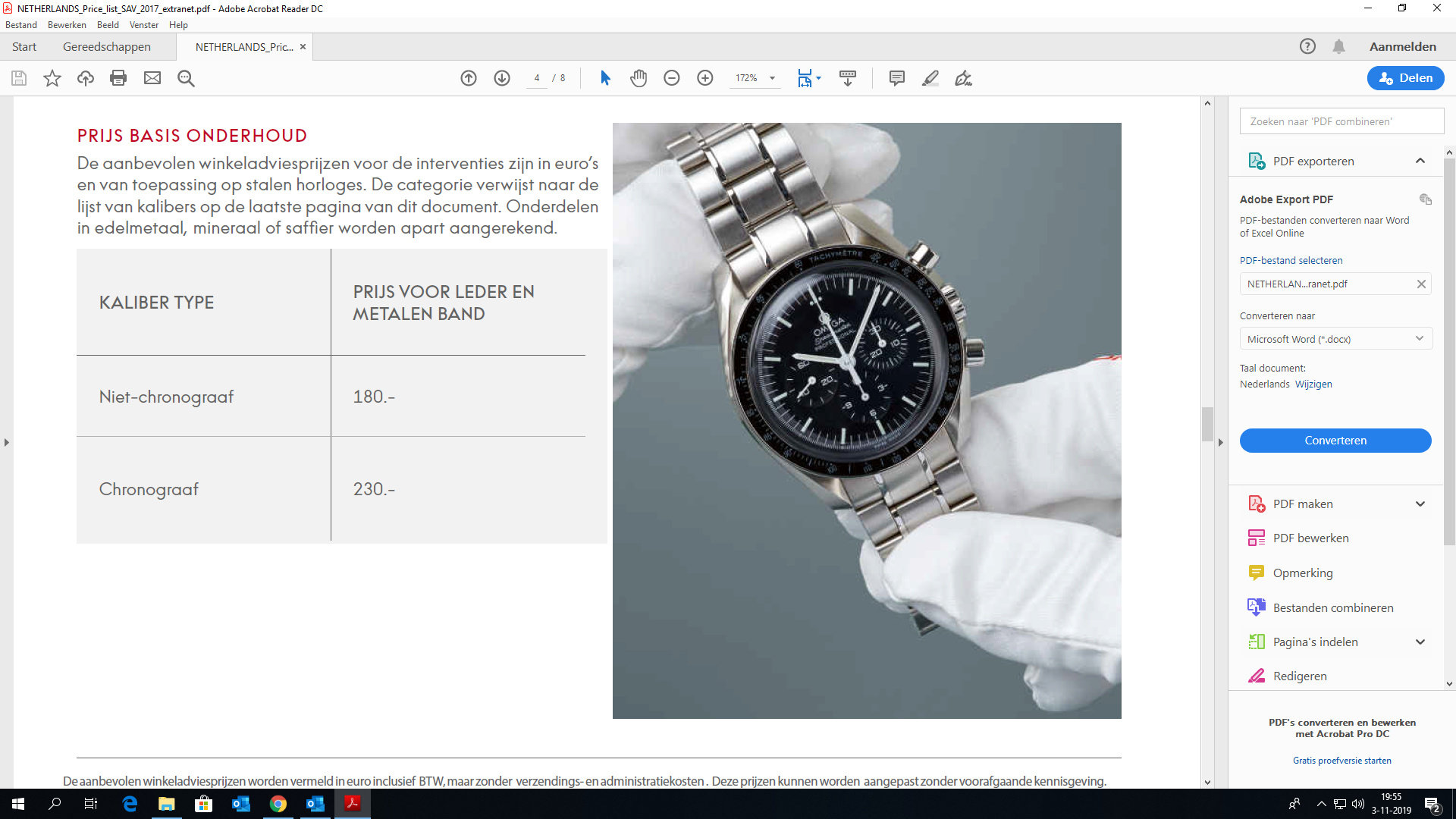Screen dimensions: 1456x819
Task: Click the Adobe Export PDF copy icon
Action: pyautogui.click(x=1426, y=199)
